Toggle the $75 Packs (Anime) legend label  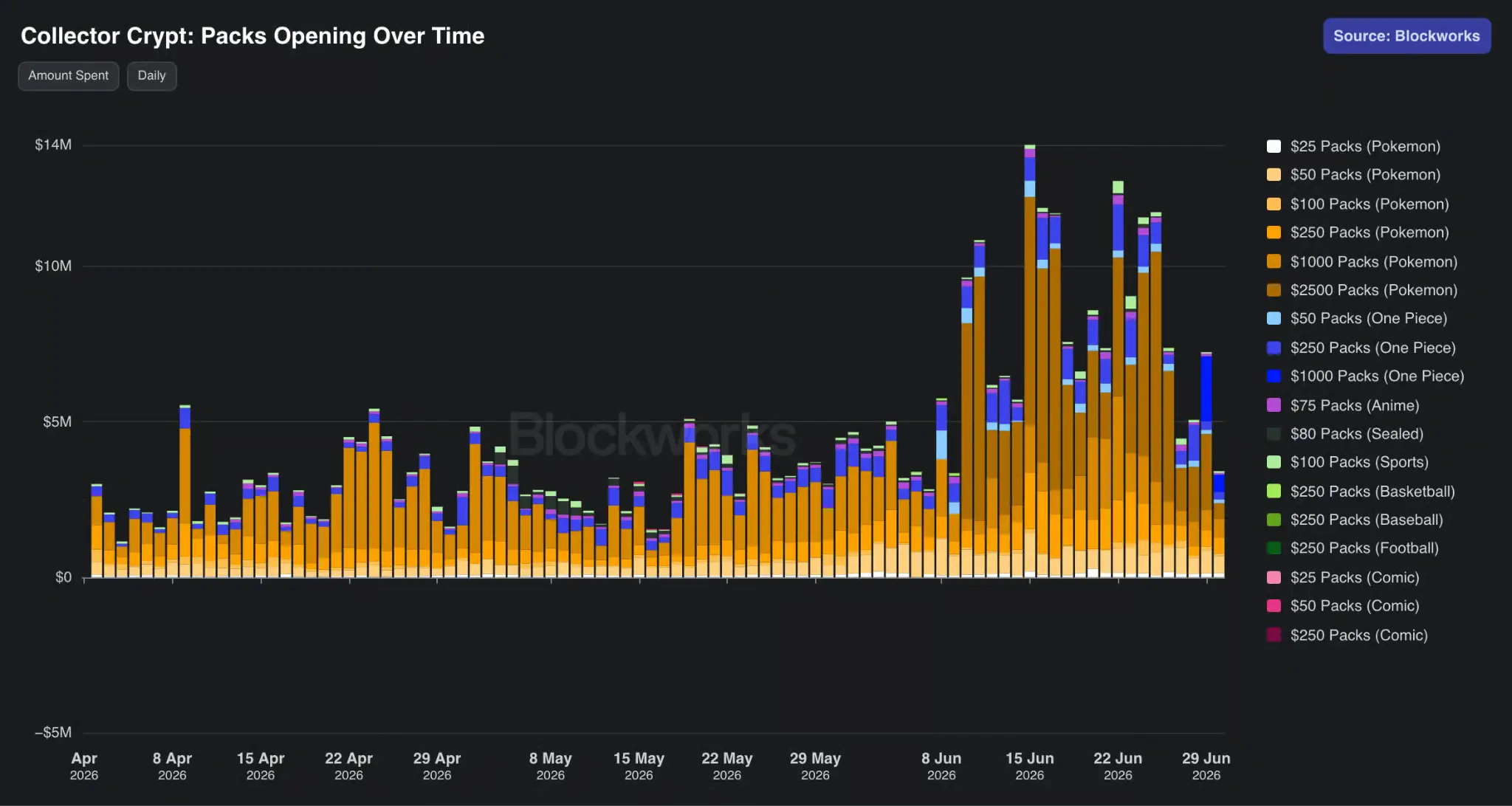(1355, 405)
